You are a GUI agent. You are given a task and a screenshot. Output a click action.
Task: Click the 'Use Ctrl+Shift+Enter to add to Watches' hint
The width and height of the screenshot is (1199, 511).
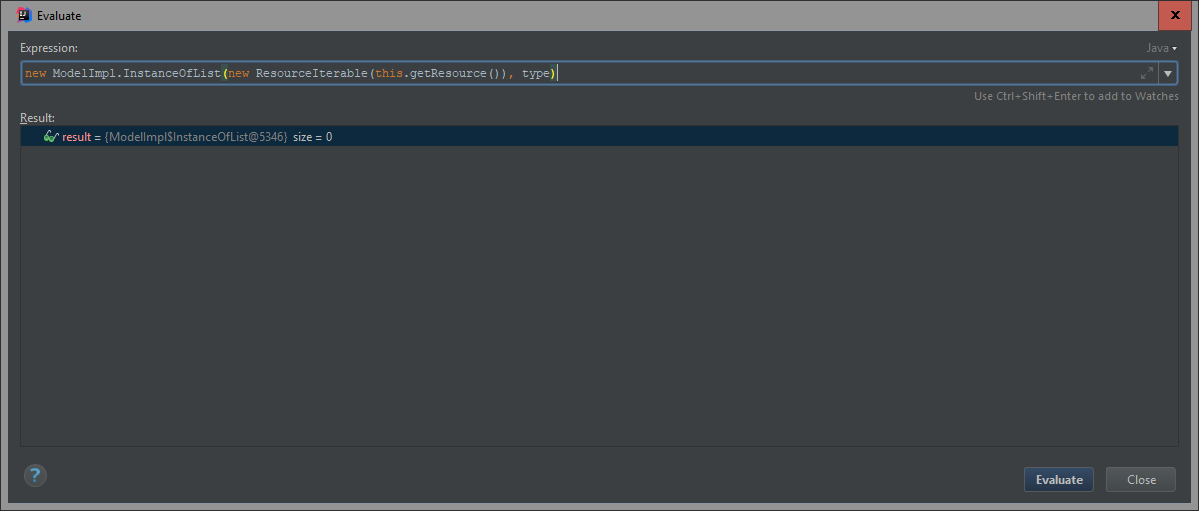(x=1076, y=96)
